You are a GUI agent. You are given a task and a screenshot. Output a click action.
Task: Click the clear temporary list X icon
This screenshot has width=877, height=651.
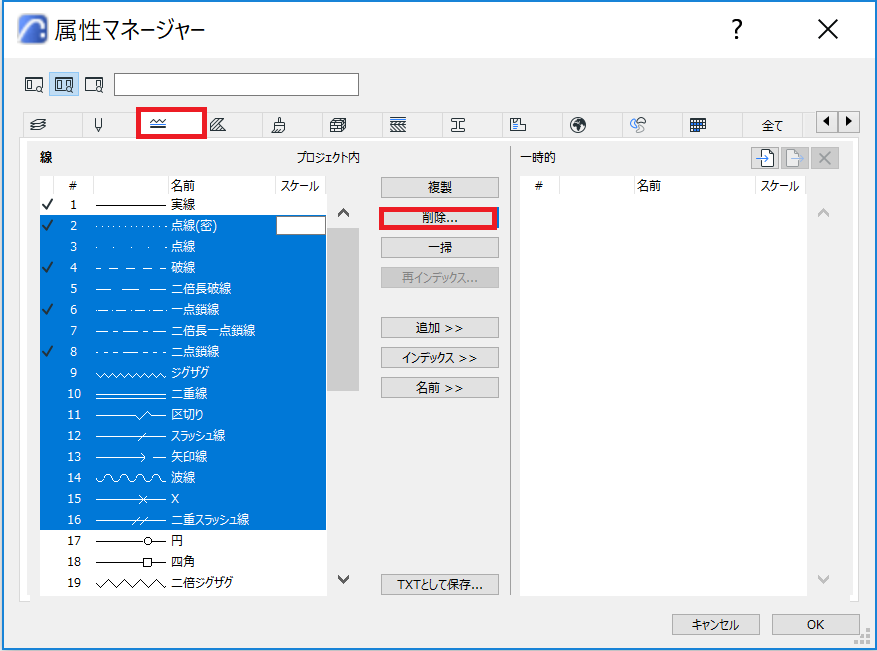pyautogui.click(x=824, y=158)
